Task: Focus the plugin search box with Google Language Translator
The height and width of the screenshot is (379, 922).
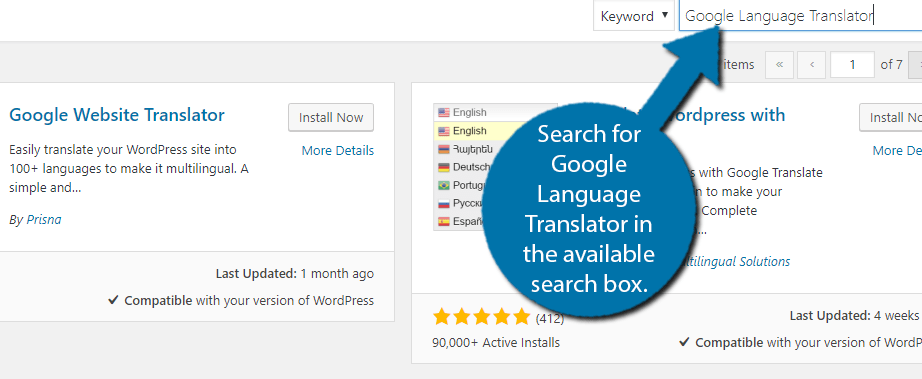Action: pyautogui.click(x=800, y=16)
